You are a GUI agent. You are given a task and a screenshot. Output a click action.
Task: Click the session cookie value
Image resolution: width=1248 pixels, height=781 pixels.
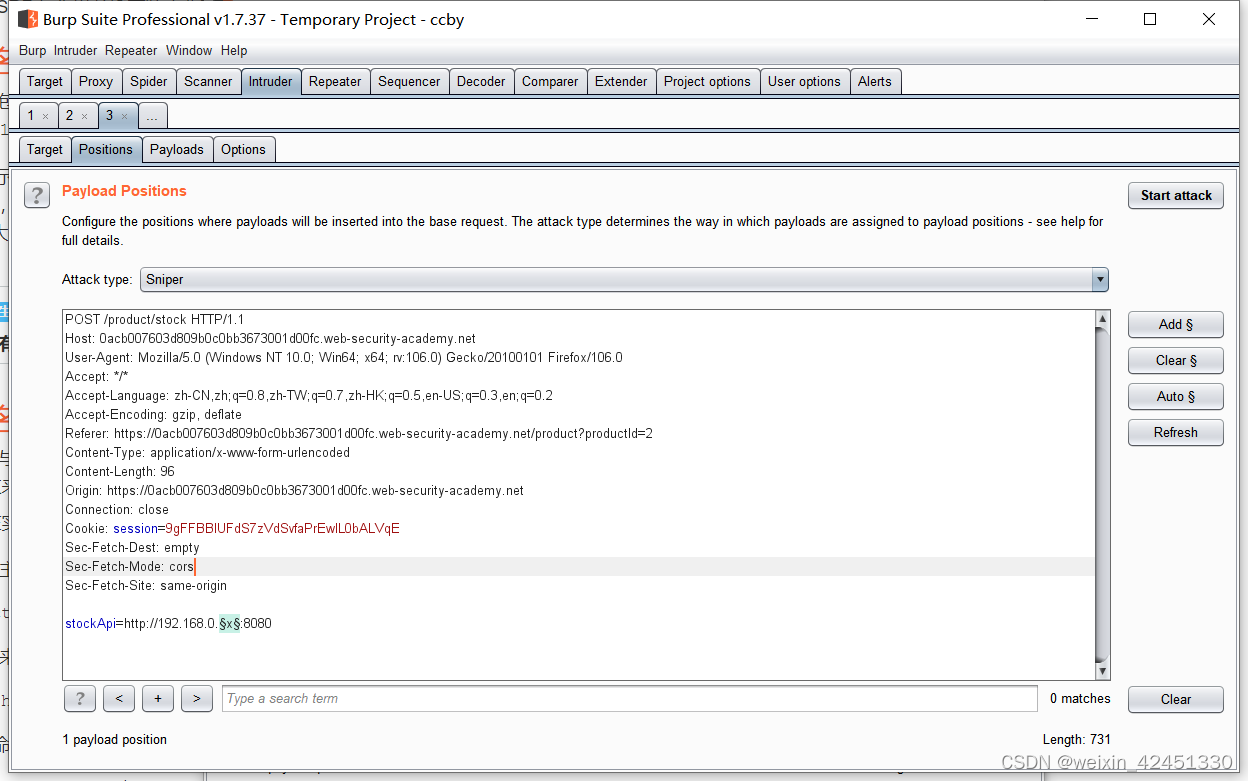(x=282, y=529)
